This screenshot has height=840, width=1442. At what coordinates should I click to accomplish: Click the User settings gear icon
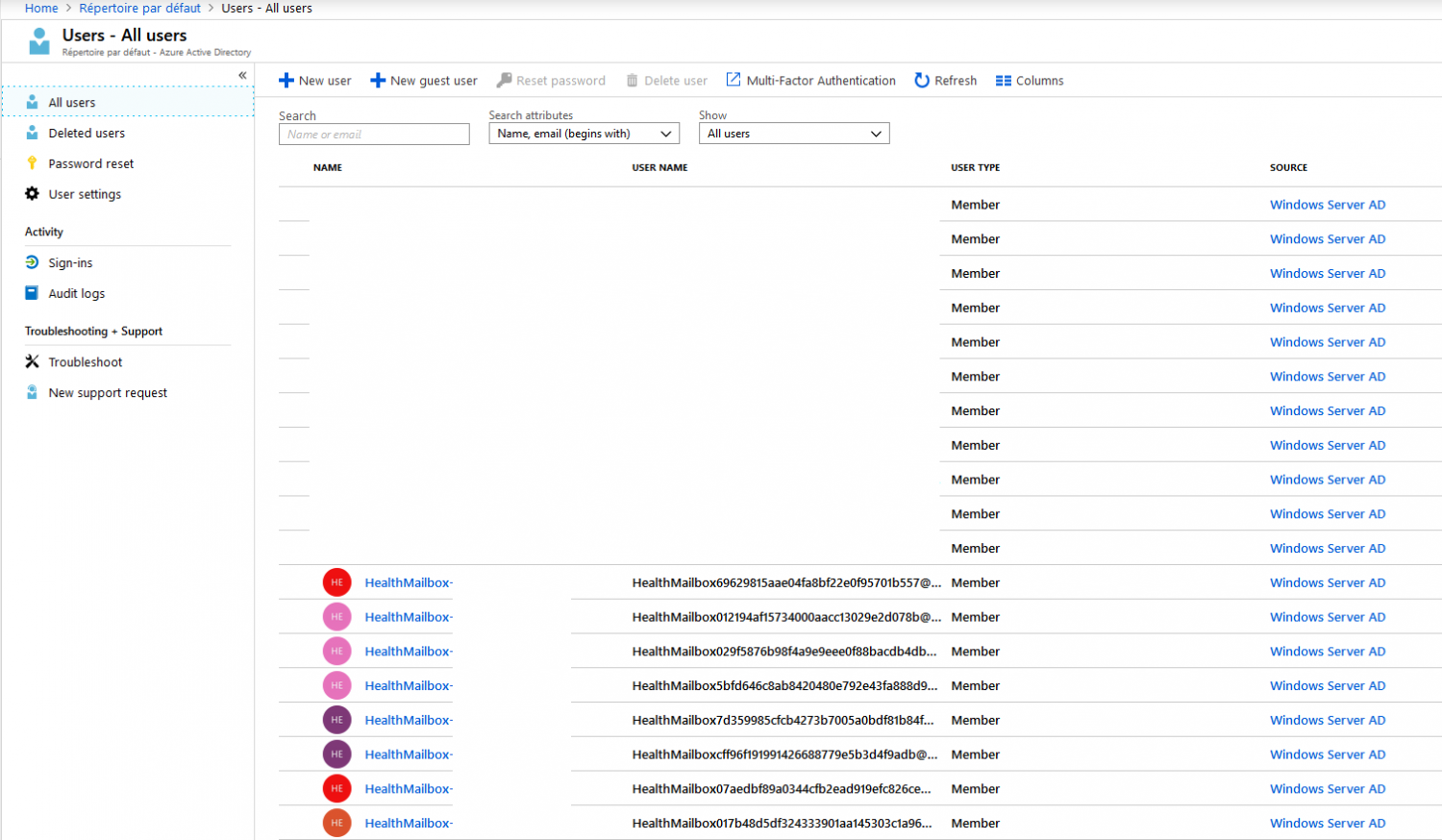32,193
